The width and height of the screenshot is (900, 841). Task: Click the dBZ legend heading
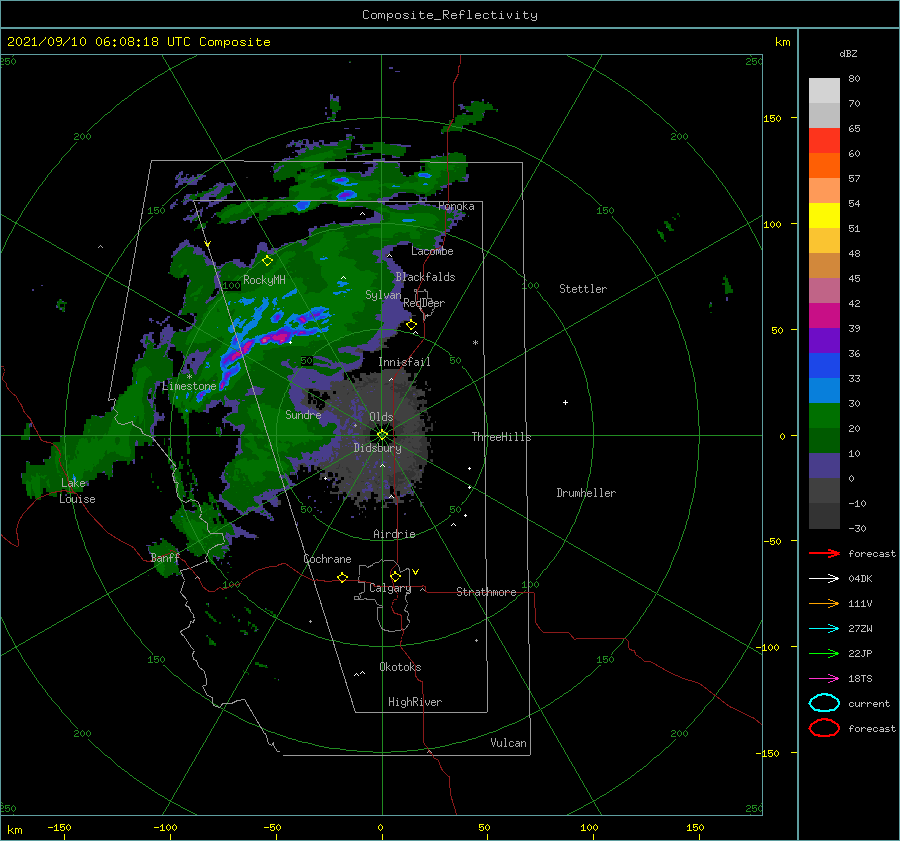pos(848,54)
